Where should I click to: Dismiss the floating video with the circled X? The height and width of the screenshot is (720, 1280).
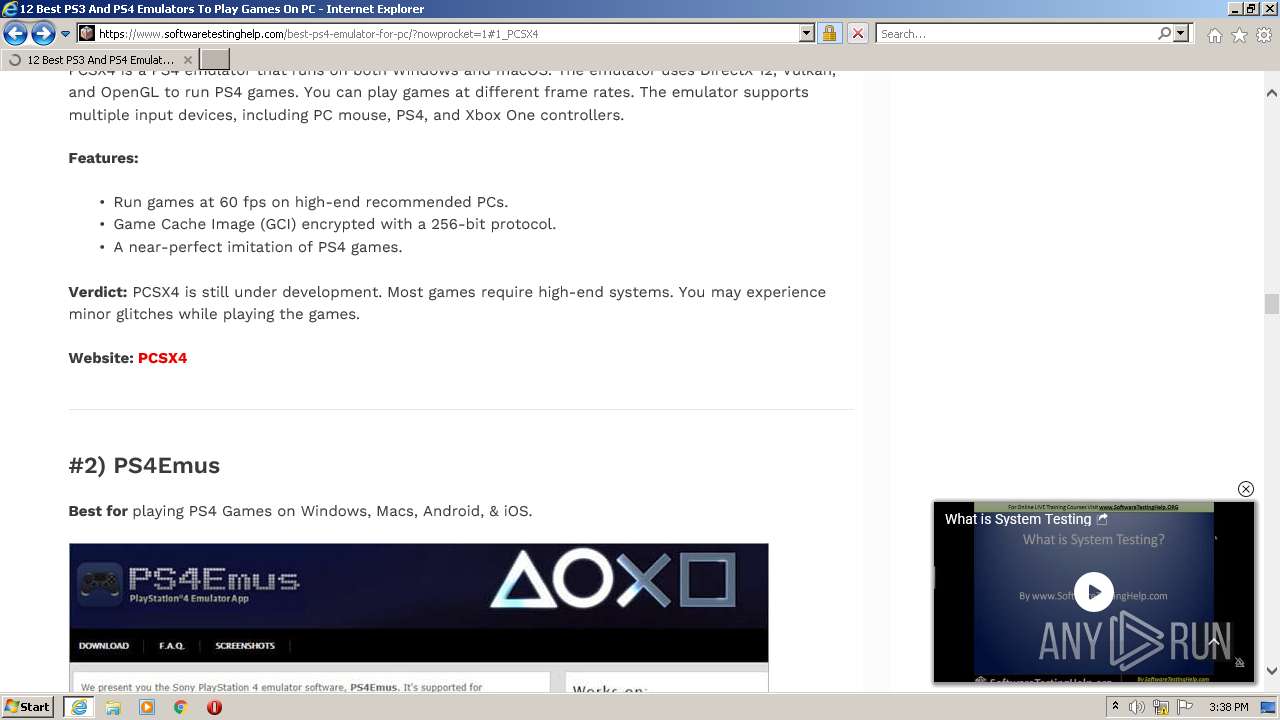click(1245, 489)
